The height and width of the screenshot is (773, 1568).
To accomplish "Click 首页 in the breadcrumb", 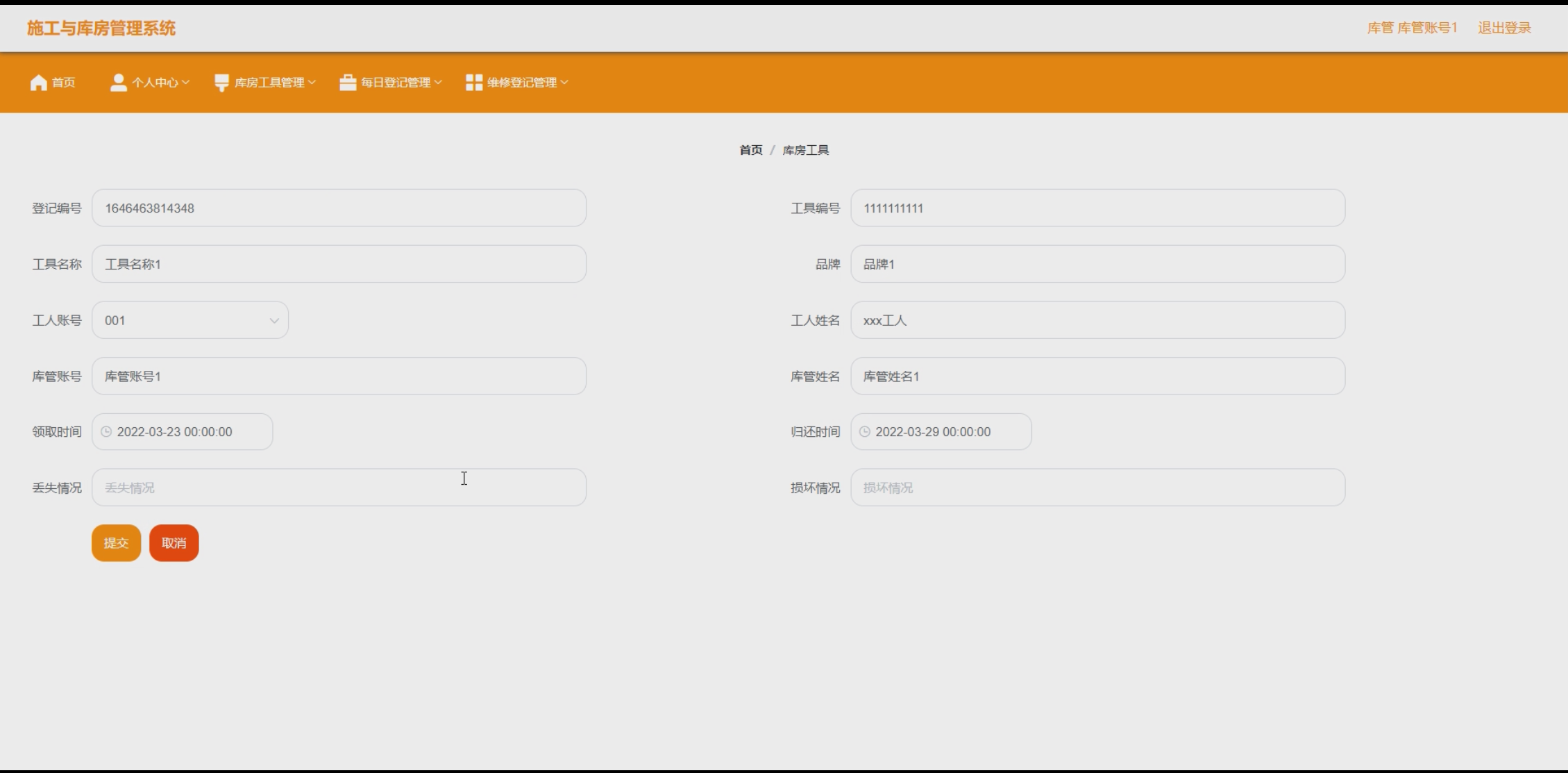I will (x=750, y=150).
